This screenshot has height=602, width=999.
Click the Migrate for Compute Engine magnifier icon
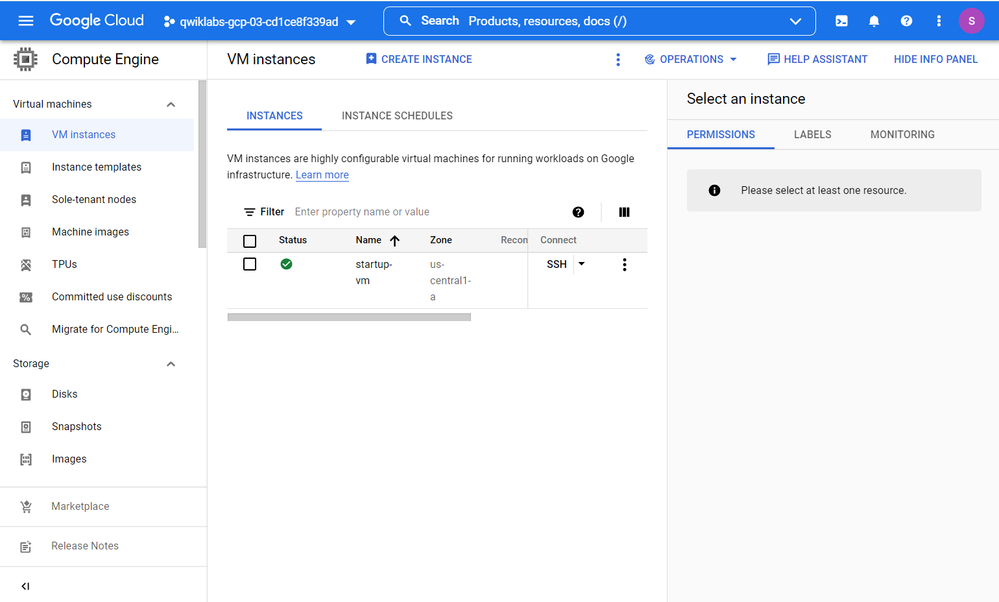pyautogui.click(x=25, y=329)
